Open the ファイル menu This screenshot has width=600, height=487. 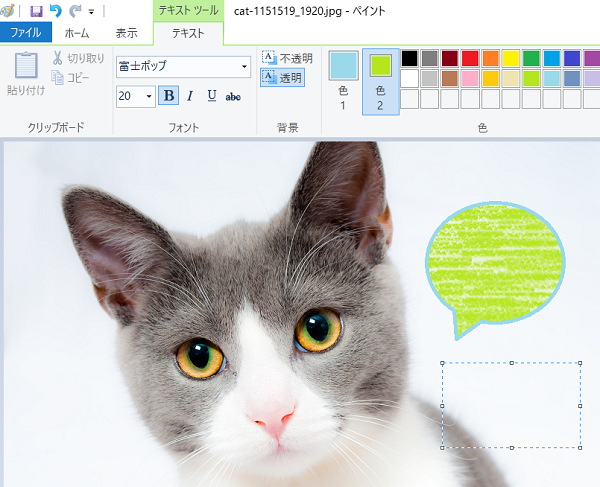tap(26, 33)
